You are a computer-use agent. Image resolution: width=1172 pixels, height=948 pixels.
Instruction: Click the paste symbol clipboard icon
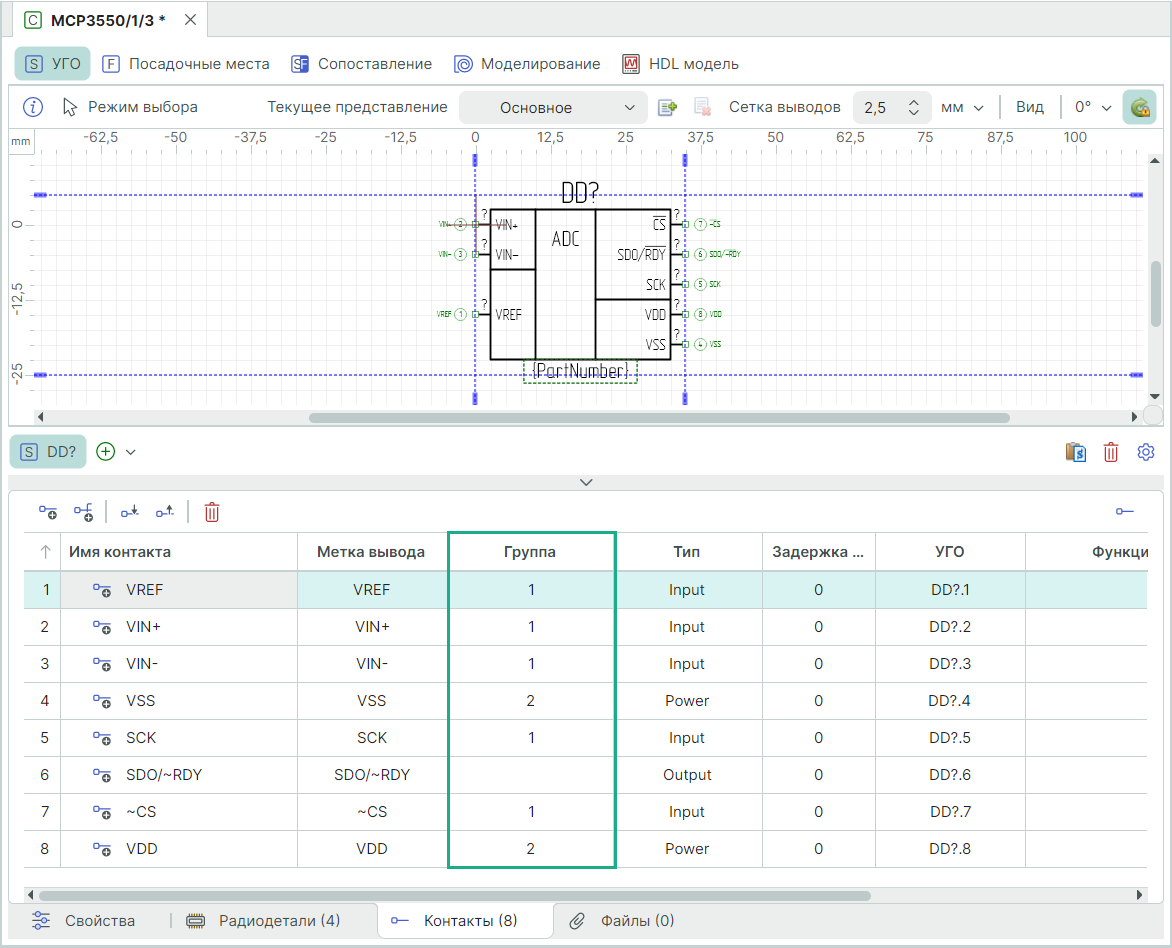pos(1076,452)
